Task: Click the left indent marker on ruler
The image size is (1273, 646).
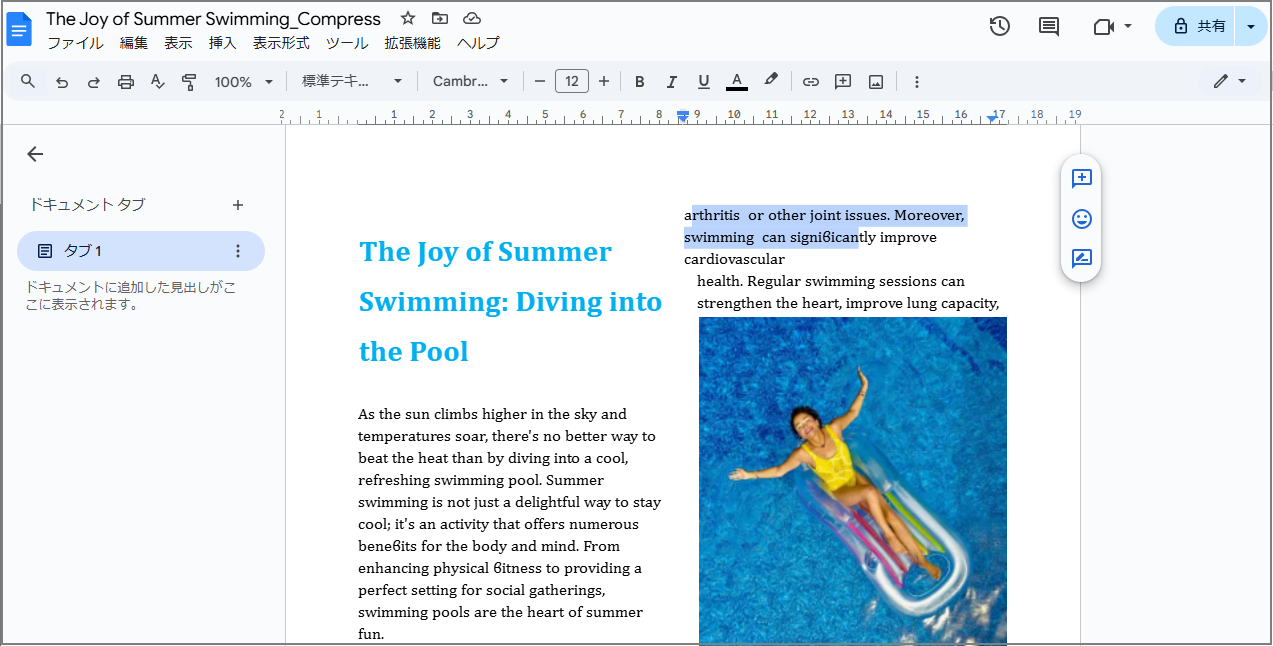Action: pos(683,117)
